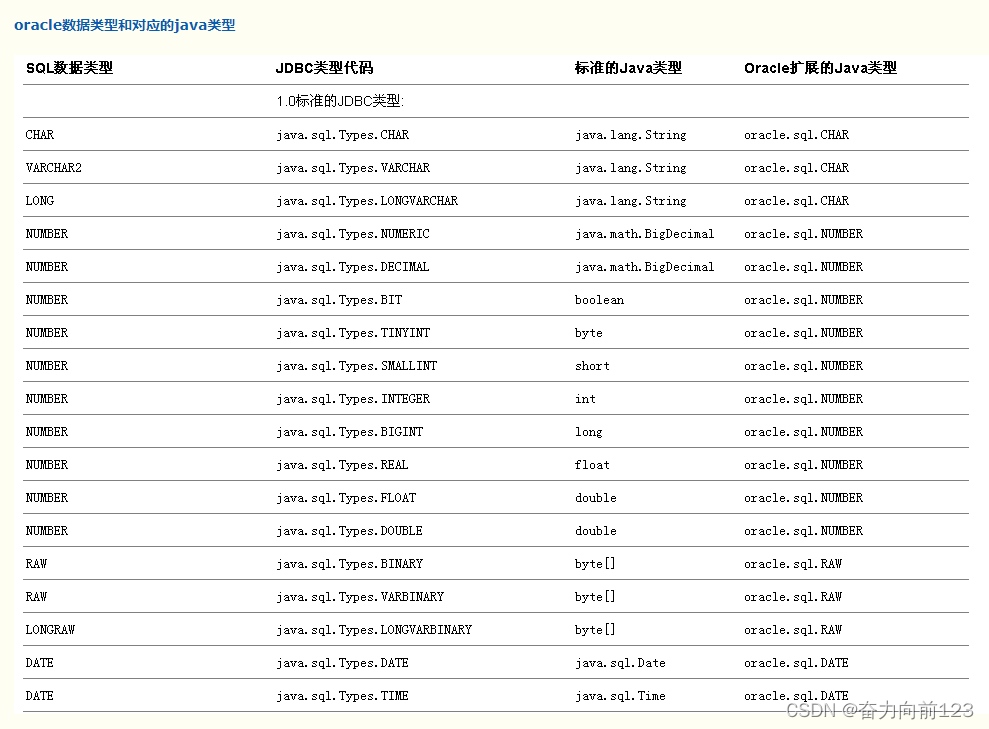Viewport: 989px width, 729px height.
Task: Select java.sql.Types.DATE cell
Action: pyautogui.click(x=342, y=663)
